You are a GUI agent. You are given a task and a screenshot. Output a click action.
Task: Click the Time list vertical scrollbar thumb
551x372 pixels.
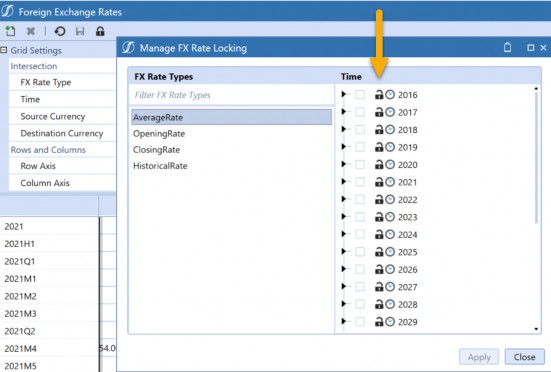click(536, 157)
